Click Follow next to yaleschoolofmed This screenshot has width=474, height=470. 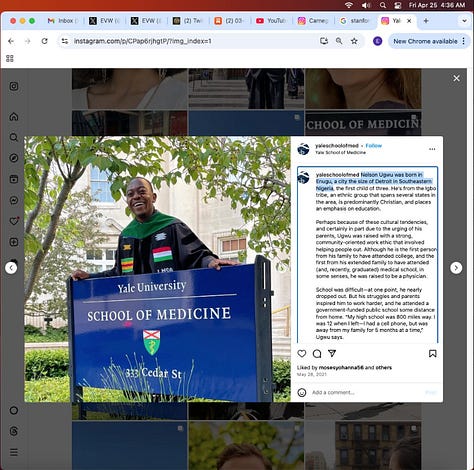374,146
